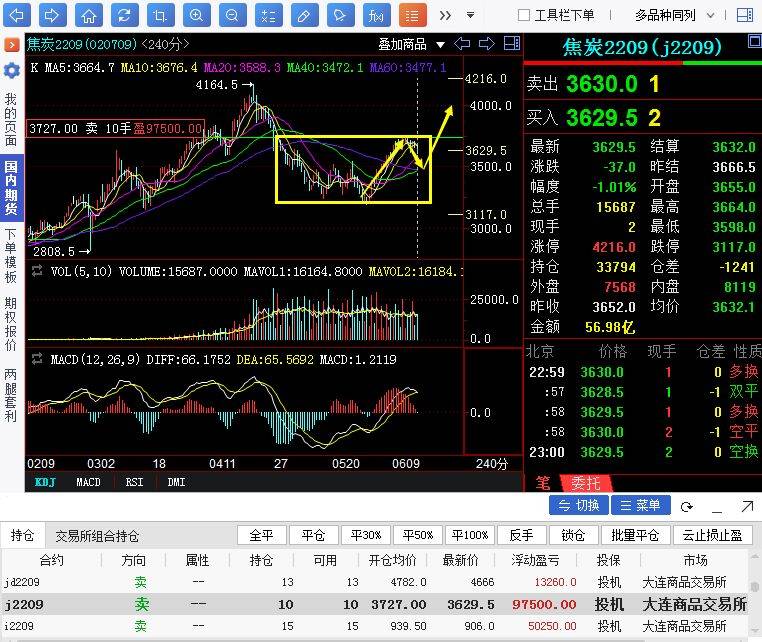
Task: Open the f(x) formula indicator tool
Action: pos(375,15)
